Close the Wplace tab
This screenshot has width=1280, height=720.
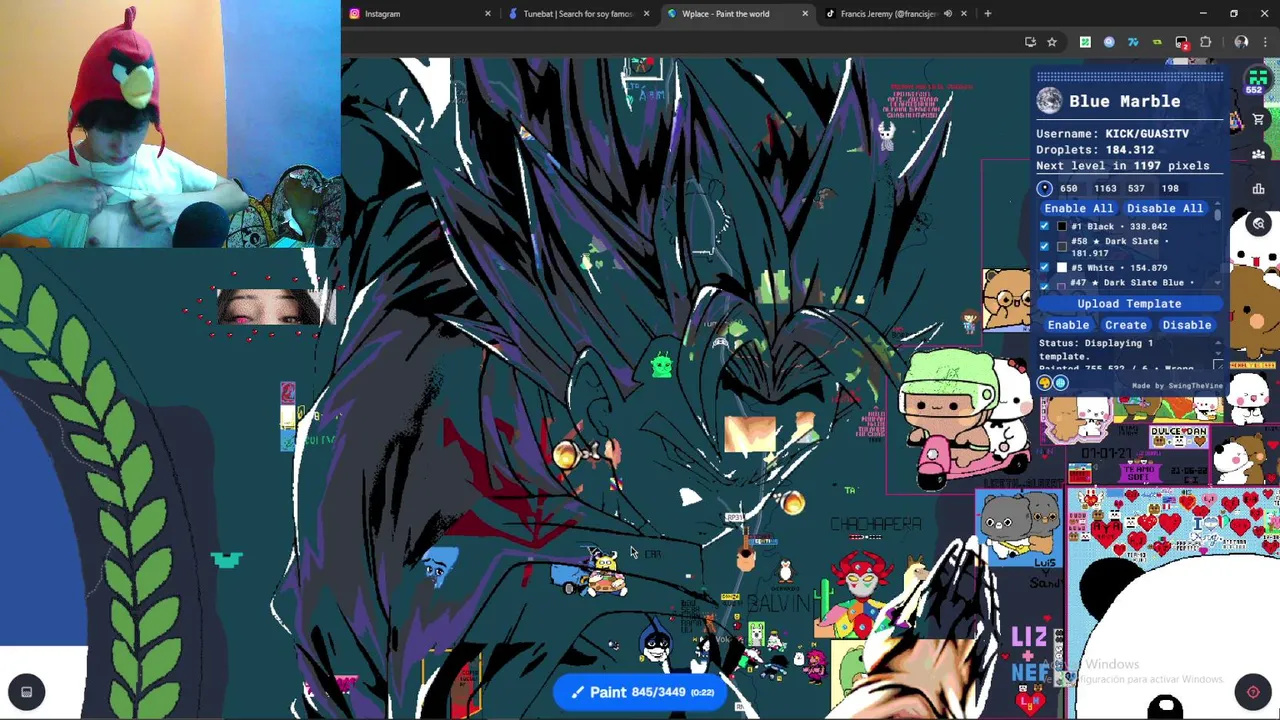[805, 14]
